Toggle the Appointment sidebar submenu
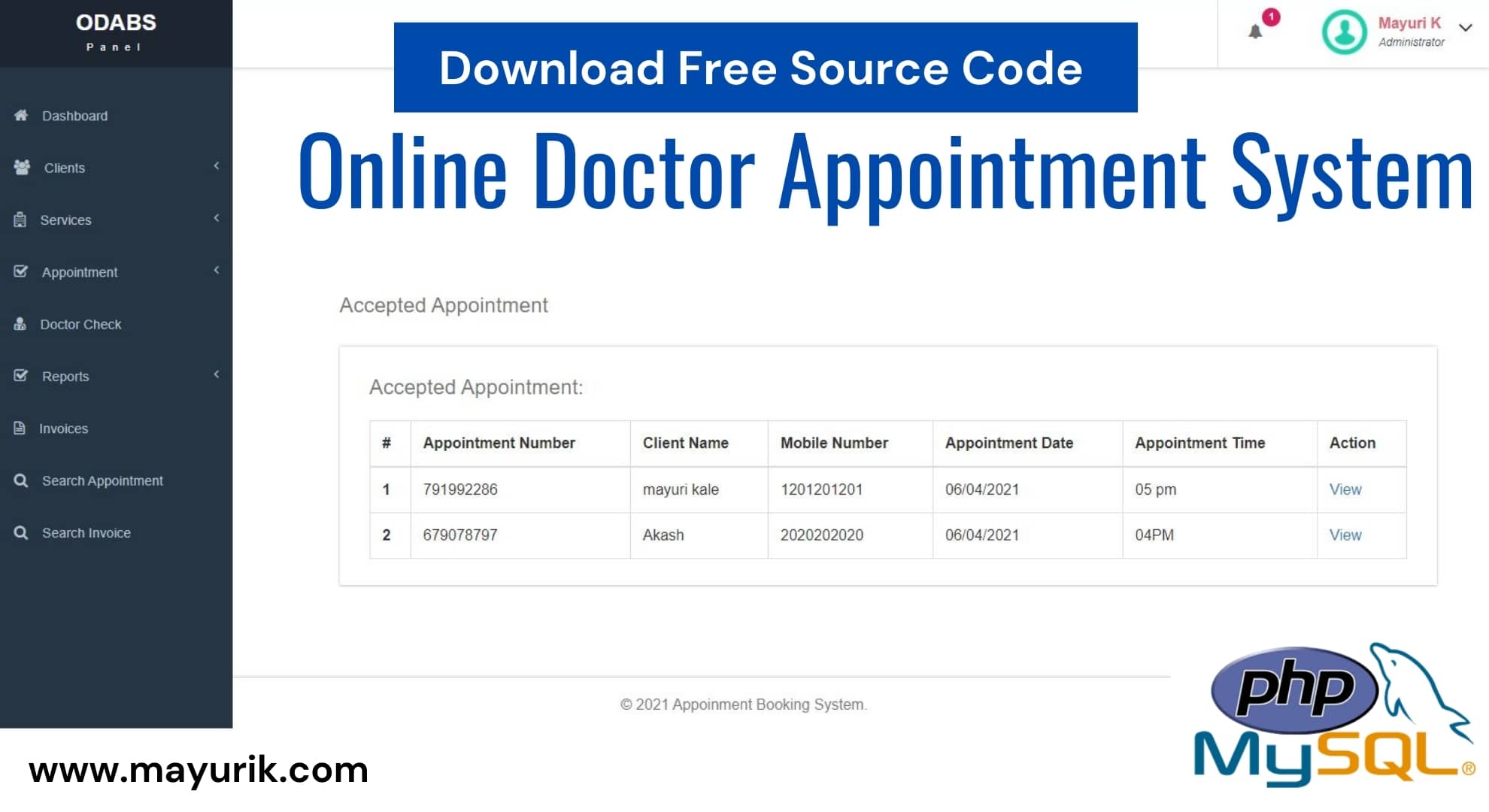This screenshot has height=812, width=1489. (116, 272)
